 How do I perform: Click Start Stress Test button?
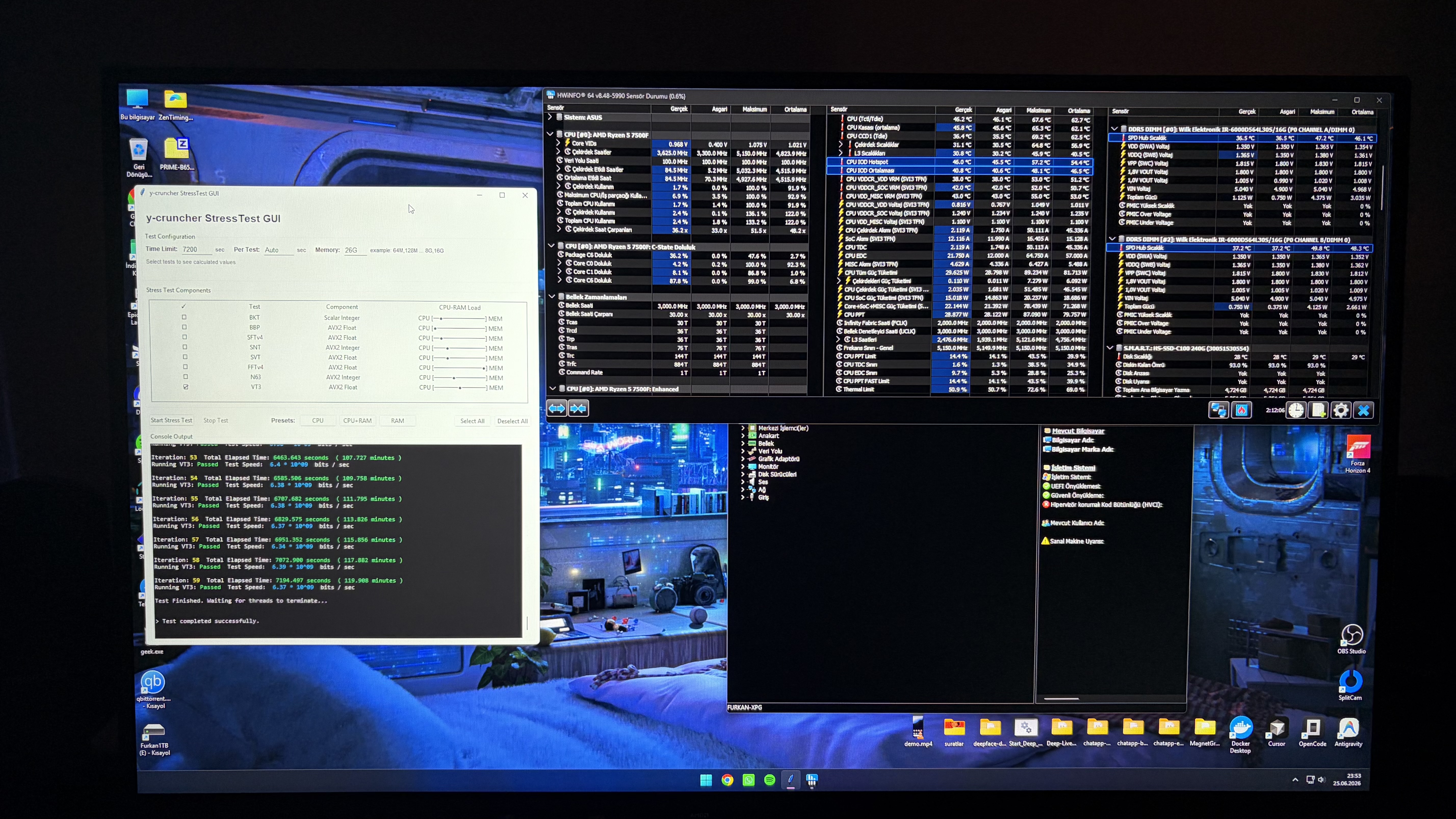(171, 420)
